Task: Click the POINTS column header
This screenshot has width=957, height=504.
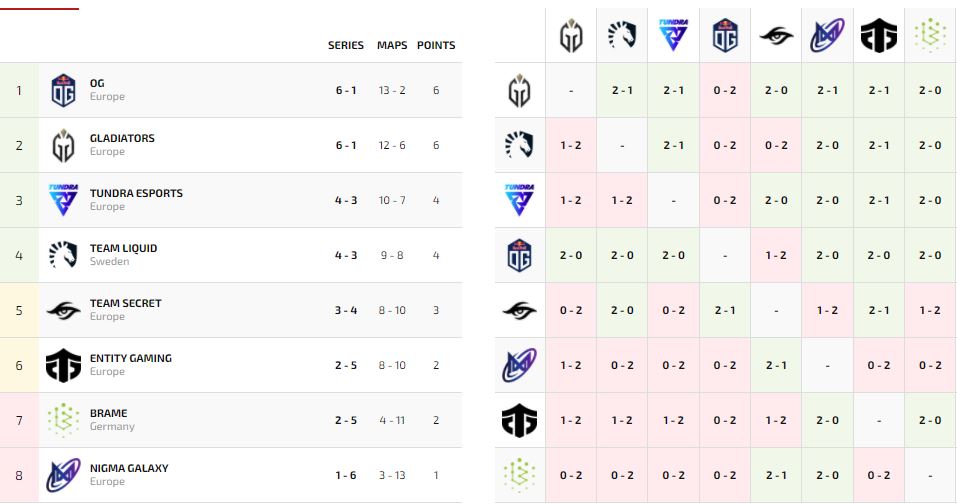Action: 436,45
